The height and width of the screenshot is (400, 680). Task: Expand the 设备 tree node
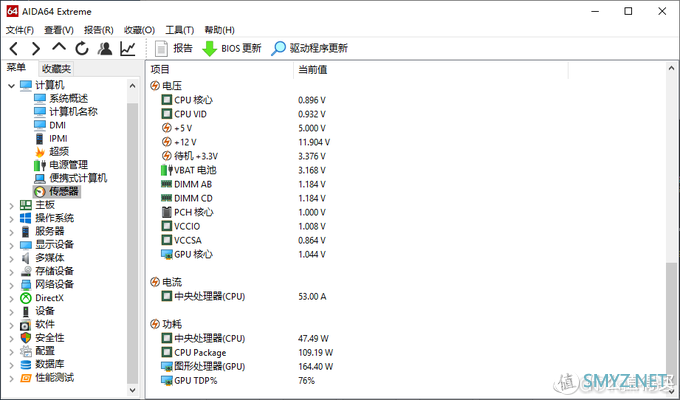click(11, 312)
